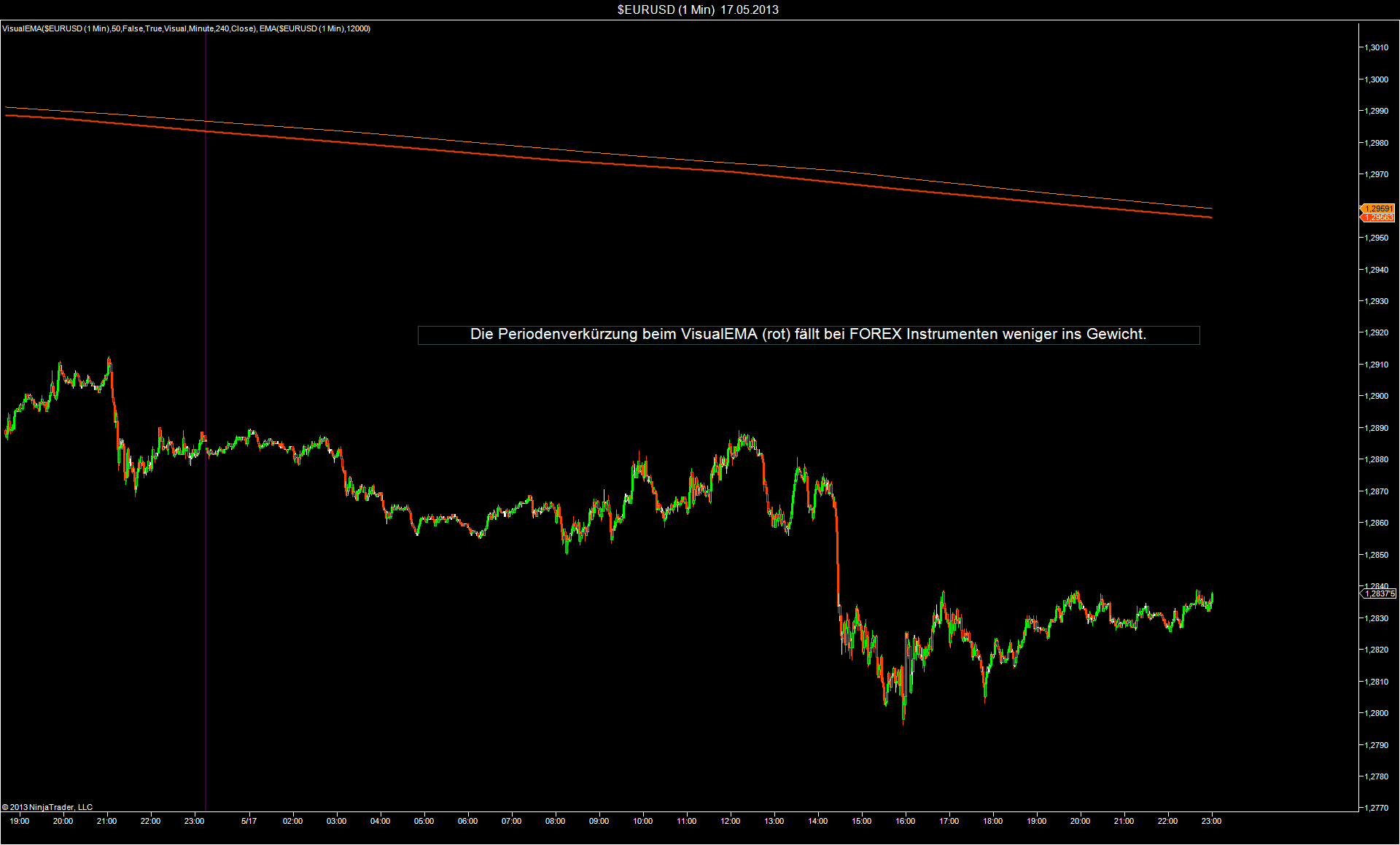Select the 14:00 time axis label
Viewport: 1400px width, 845px height.
pos(818,821)
